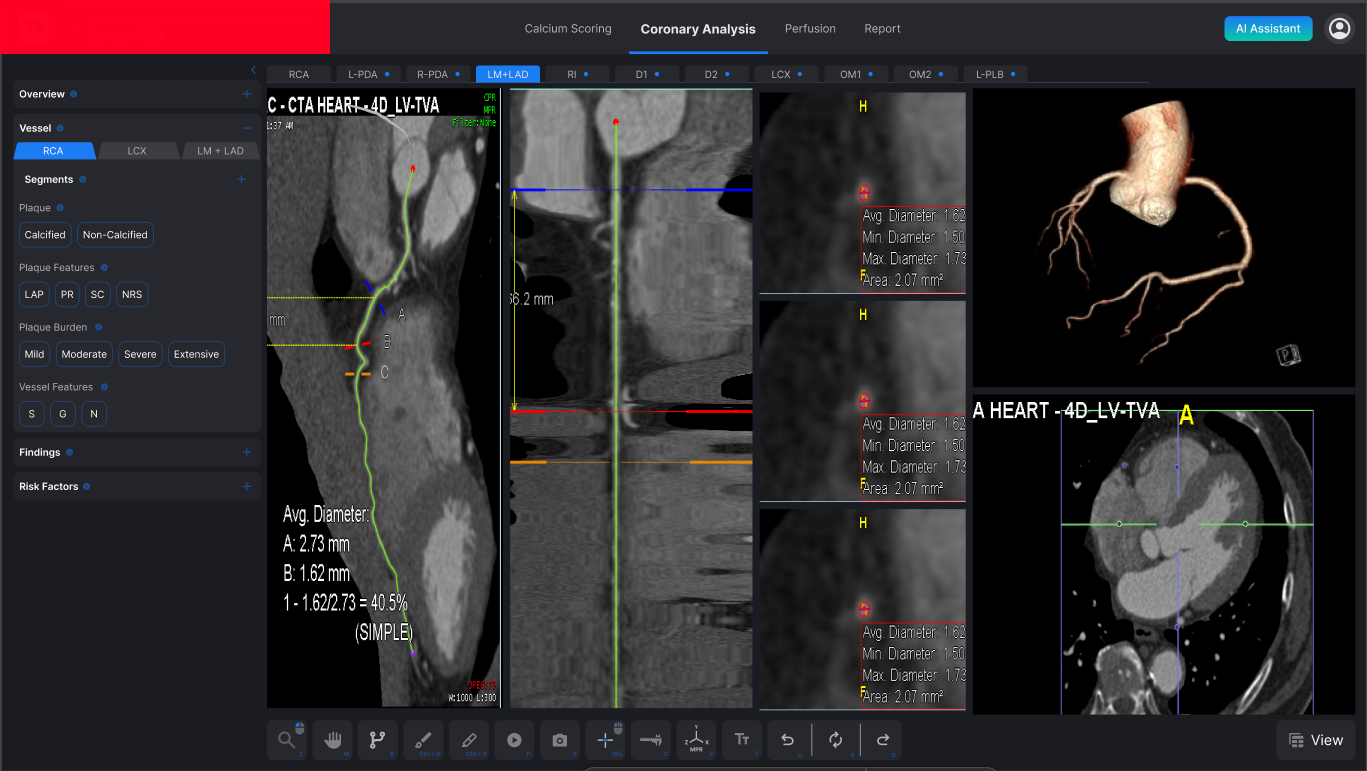Select LM + LAD tab in Vessel panel
This screenshot has width=1367, height=771.
[220, 151]
